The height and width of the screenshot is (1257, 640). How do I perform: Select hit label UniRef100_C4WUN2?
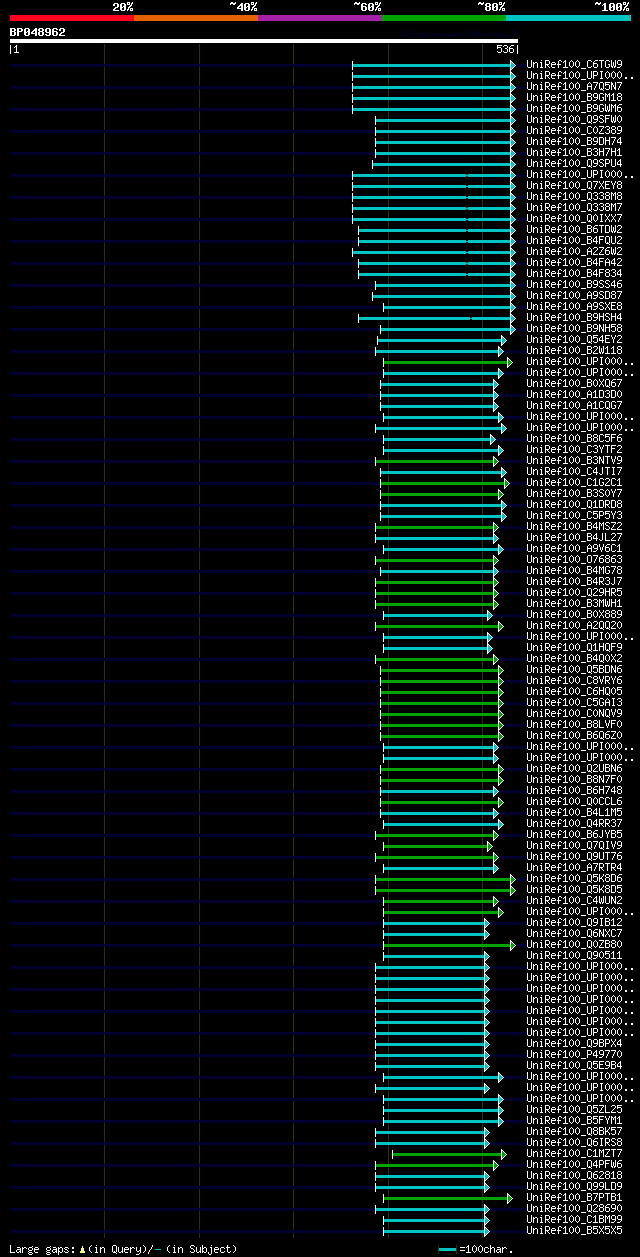tap(575, 901)
